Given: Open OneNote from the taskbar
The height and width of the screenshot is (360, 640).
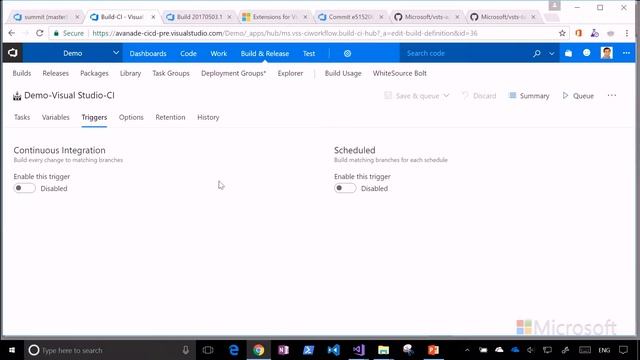Looking at the screenshot, I should [x=283, y=350].
